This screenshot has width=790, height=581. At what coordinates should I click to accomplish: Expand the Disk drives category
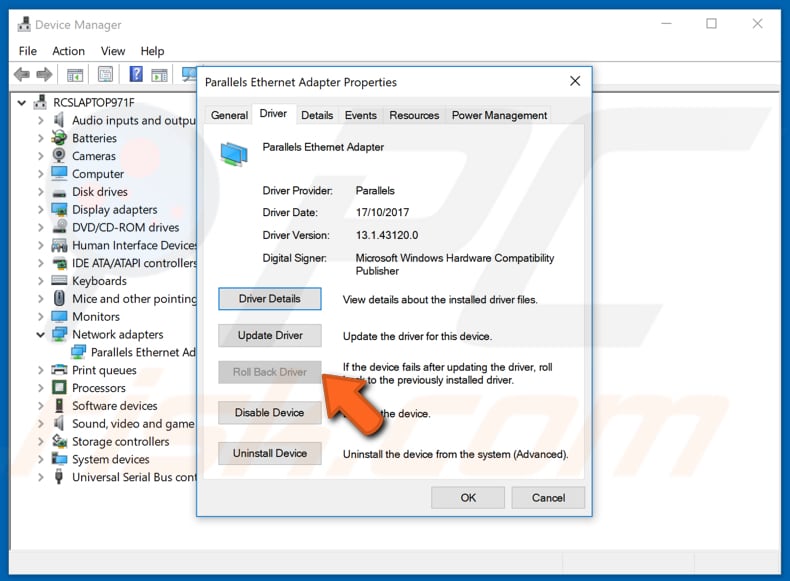tap(40, 191)
